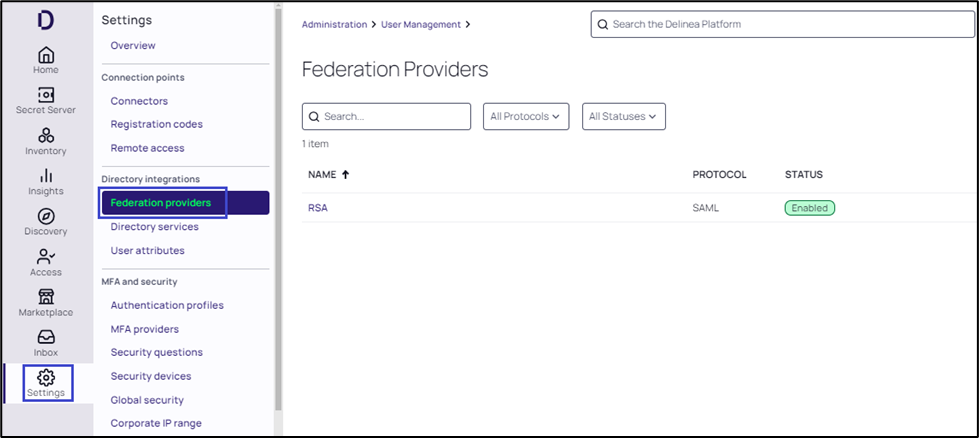Focus the federation providers Search box
Screen dimensions: 979x438
coord(394,117)
